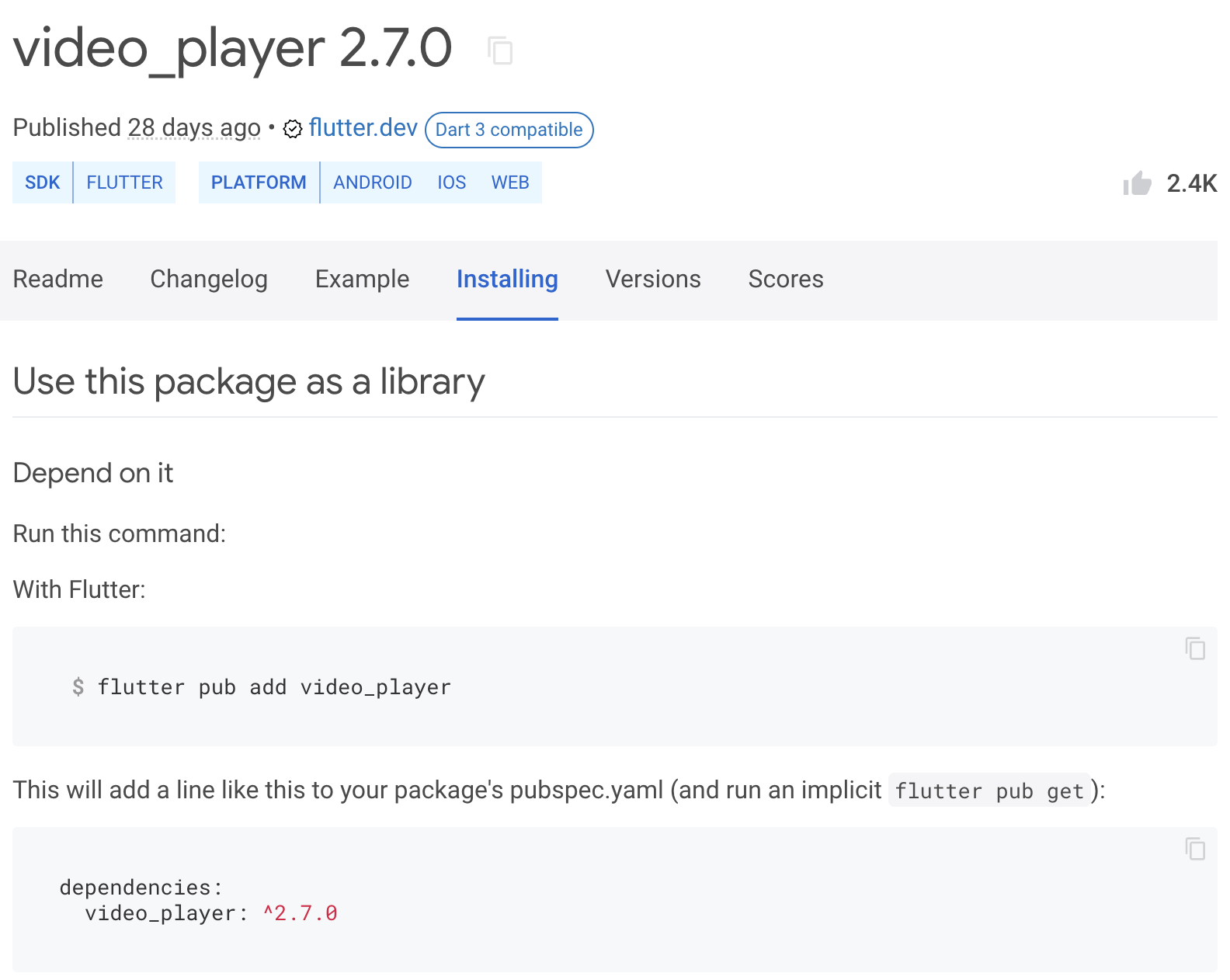Image resolution: width=1230 pixels, height=980 pixels.
Task: Click the FLUTTER SDK tag
Action: pos(125,182)
